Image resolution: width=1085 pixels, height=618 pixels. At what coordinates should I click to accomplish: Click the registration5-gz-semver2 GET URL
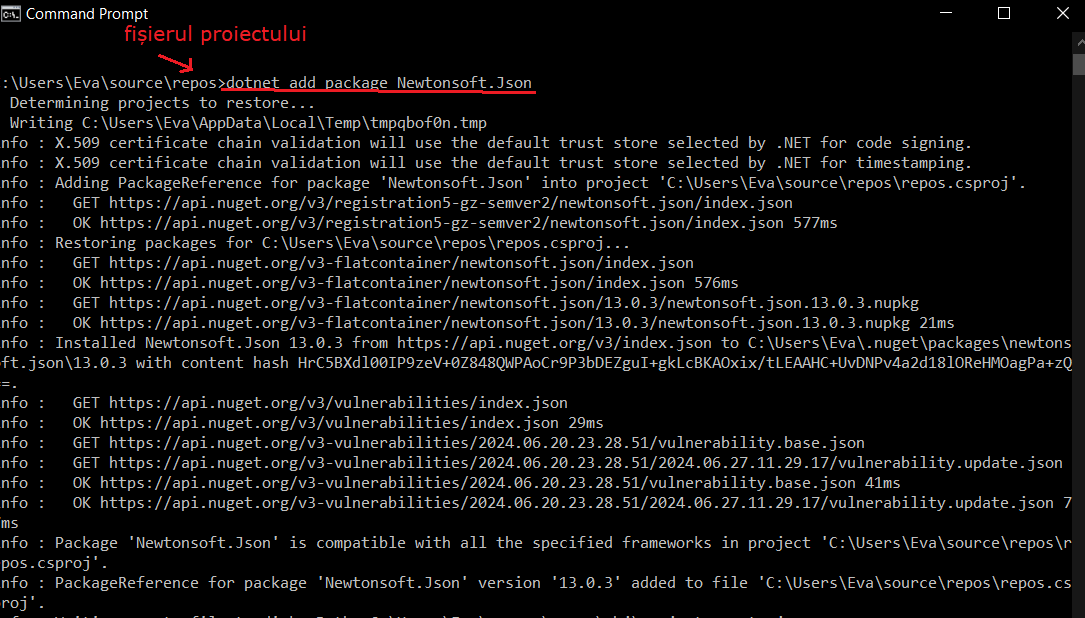450,203
